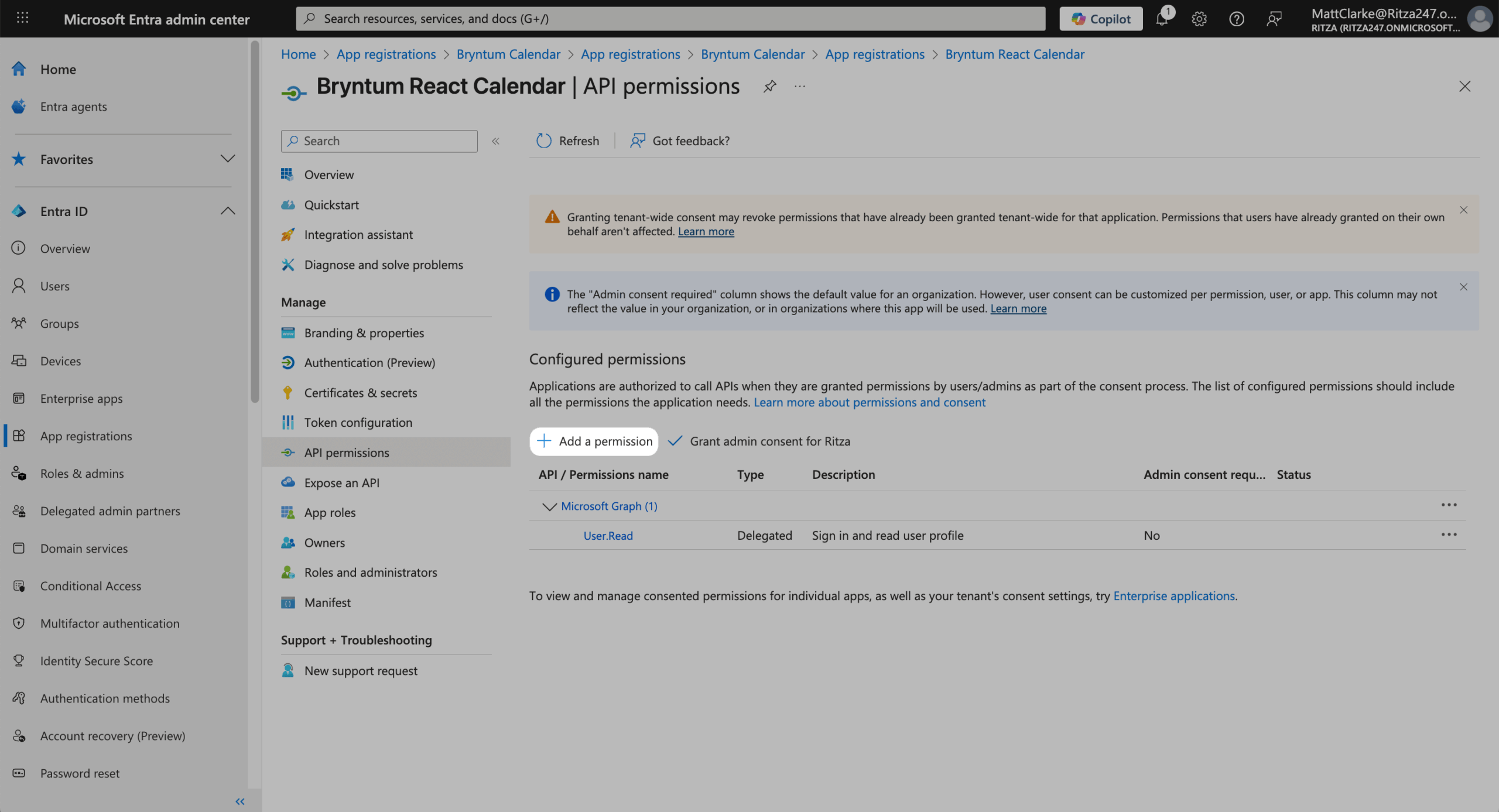
Task: Click Add a permission button
Action: (594, 441)
